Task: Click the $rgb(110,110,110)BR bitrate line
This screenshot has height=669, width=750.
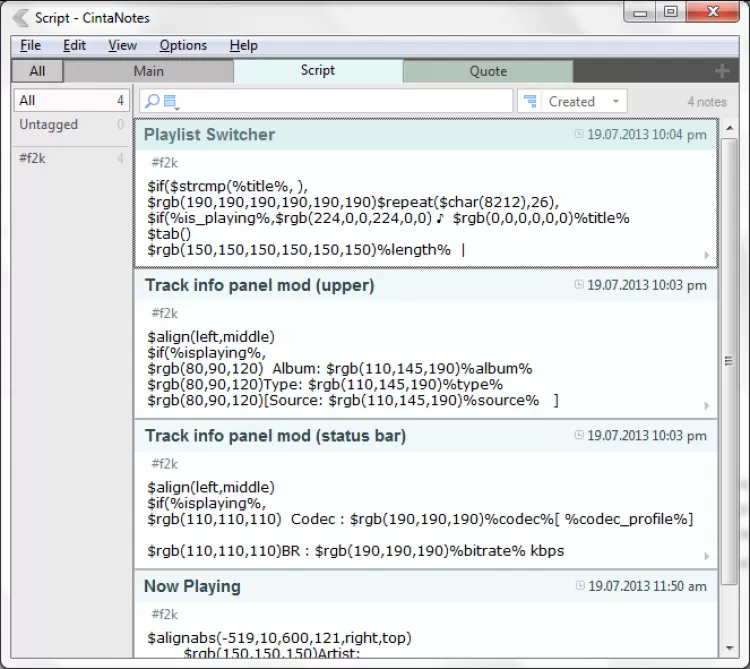Action: 355,551
